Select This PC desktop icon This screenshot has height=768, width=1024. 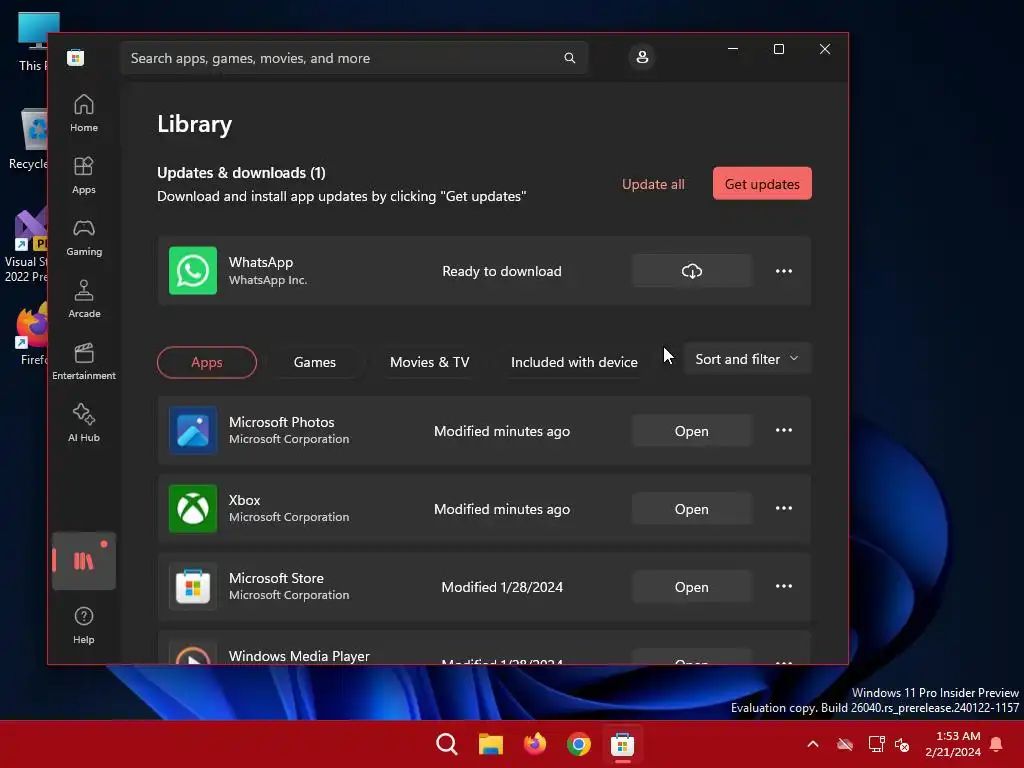click(33, 42)
